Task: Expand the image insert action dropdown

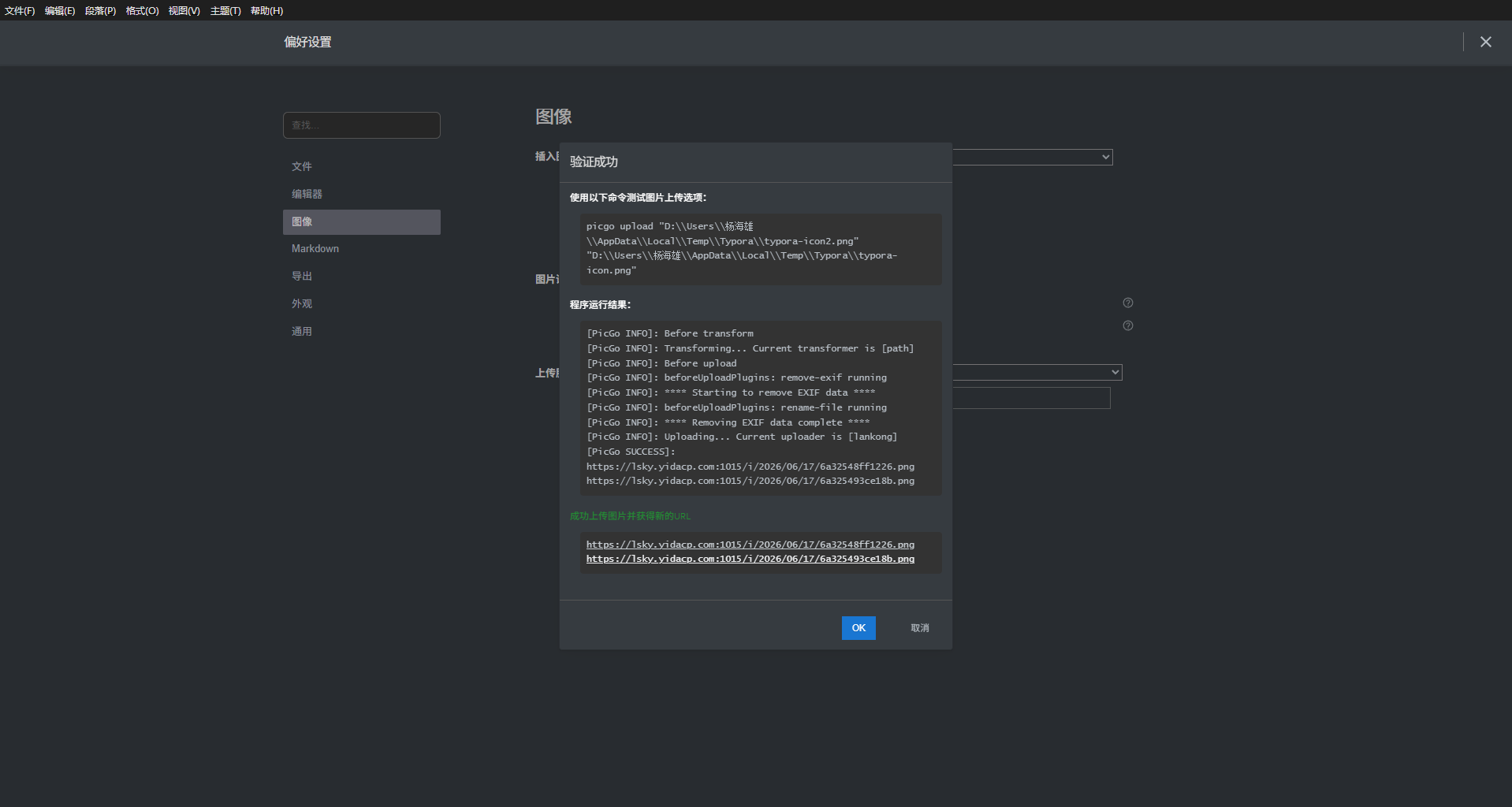Action: coord(1033,157)
